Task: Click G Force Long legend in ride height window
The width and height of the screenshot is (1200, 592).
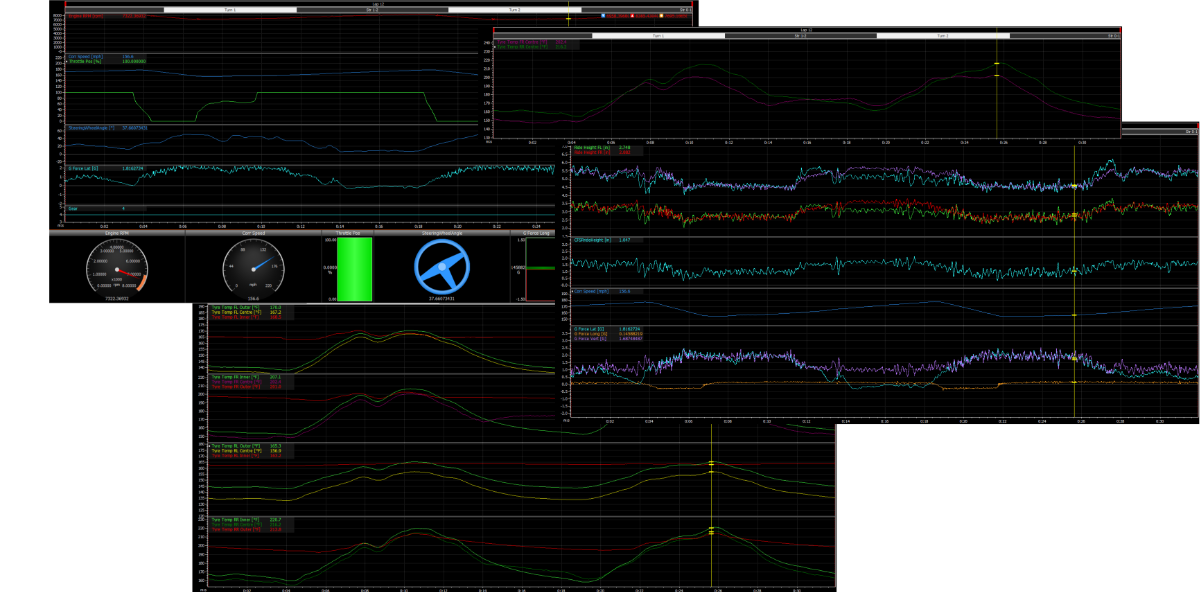Action: tap(590, 333)
